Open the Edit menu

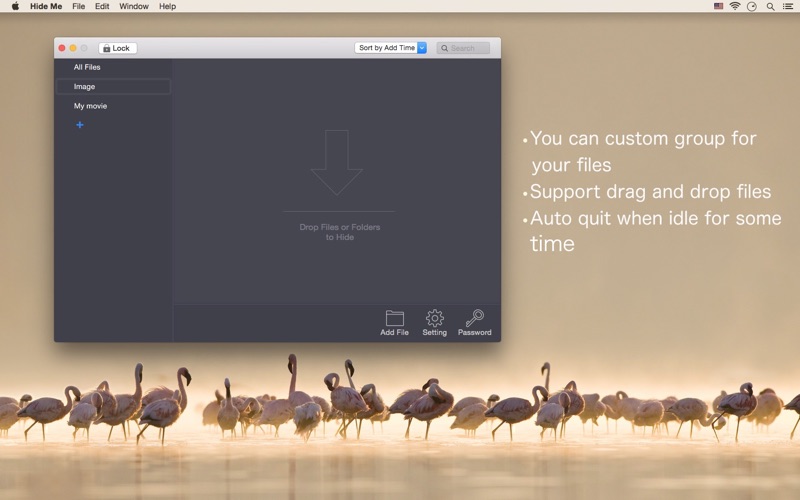[x=102, y=6]
